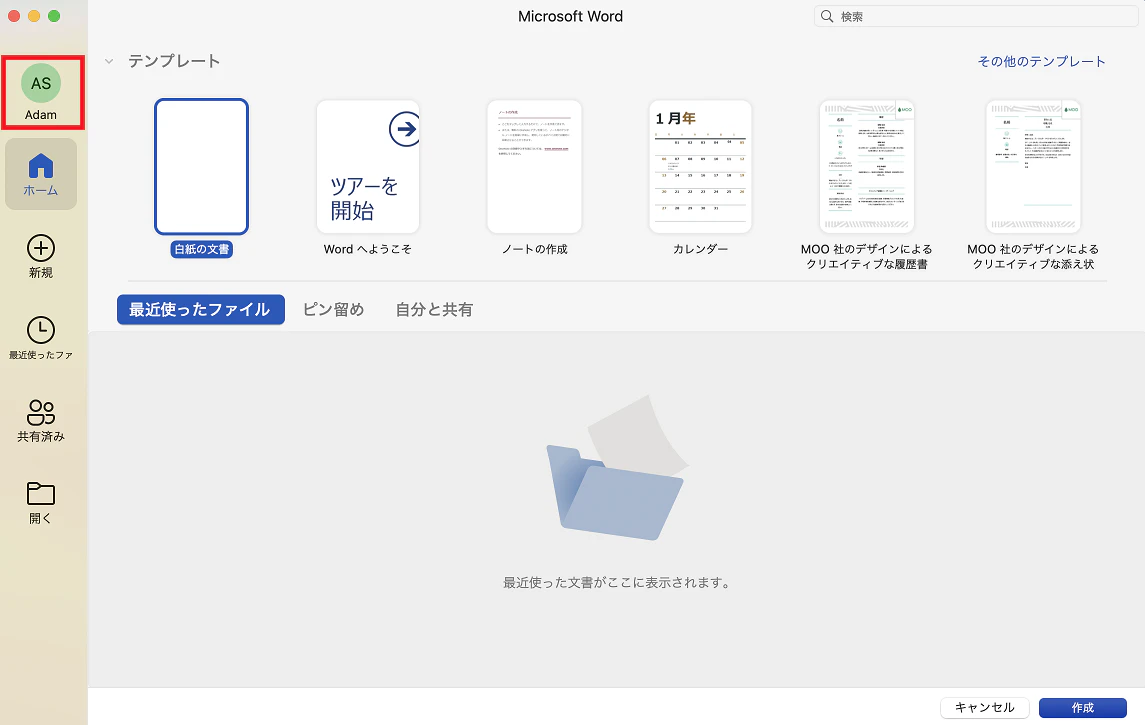
Task: Switch to the 自分と共有 tab
Action: [434, 310]
